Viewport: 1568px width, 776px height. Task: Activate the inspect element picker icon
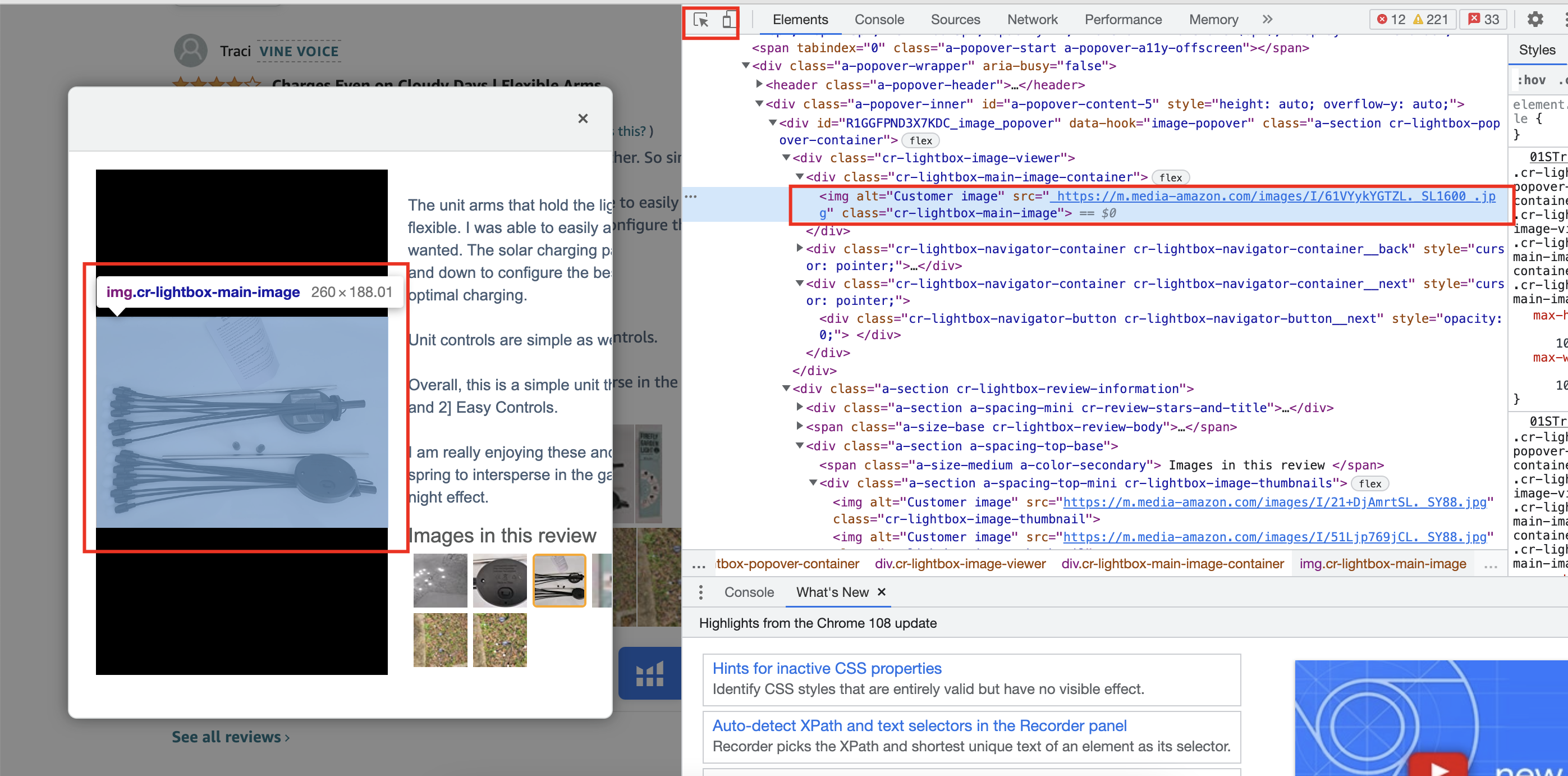pos(700,20)
